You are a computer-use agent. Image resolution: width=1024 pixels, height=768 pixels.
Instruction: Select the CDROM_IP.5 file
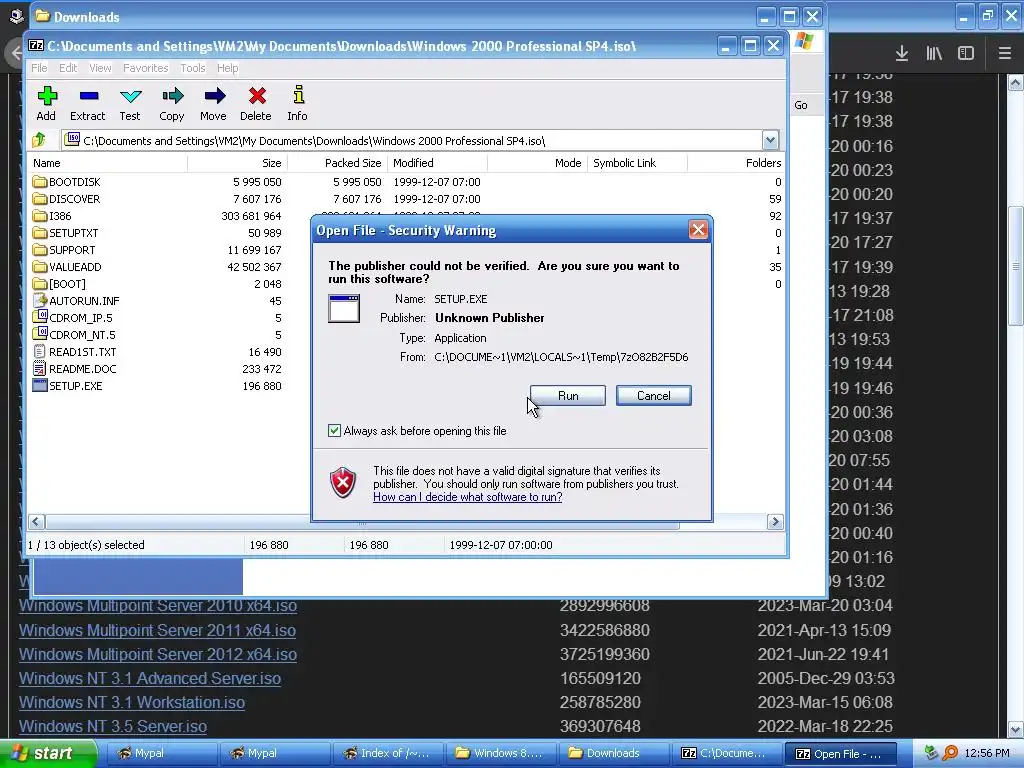72,318
